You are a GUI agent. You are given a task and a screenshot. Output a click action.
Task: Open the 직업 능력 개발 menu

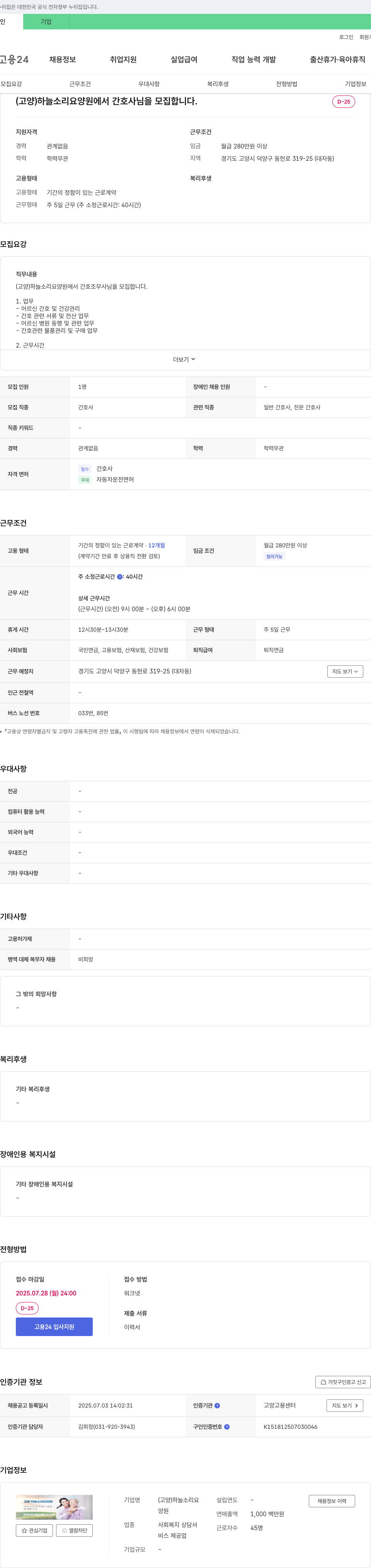tap(254, 60)
